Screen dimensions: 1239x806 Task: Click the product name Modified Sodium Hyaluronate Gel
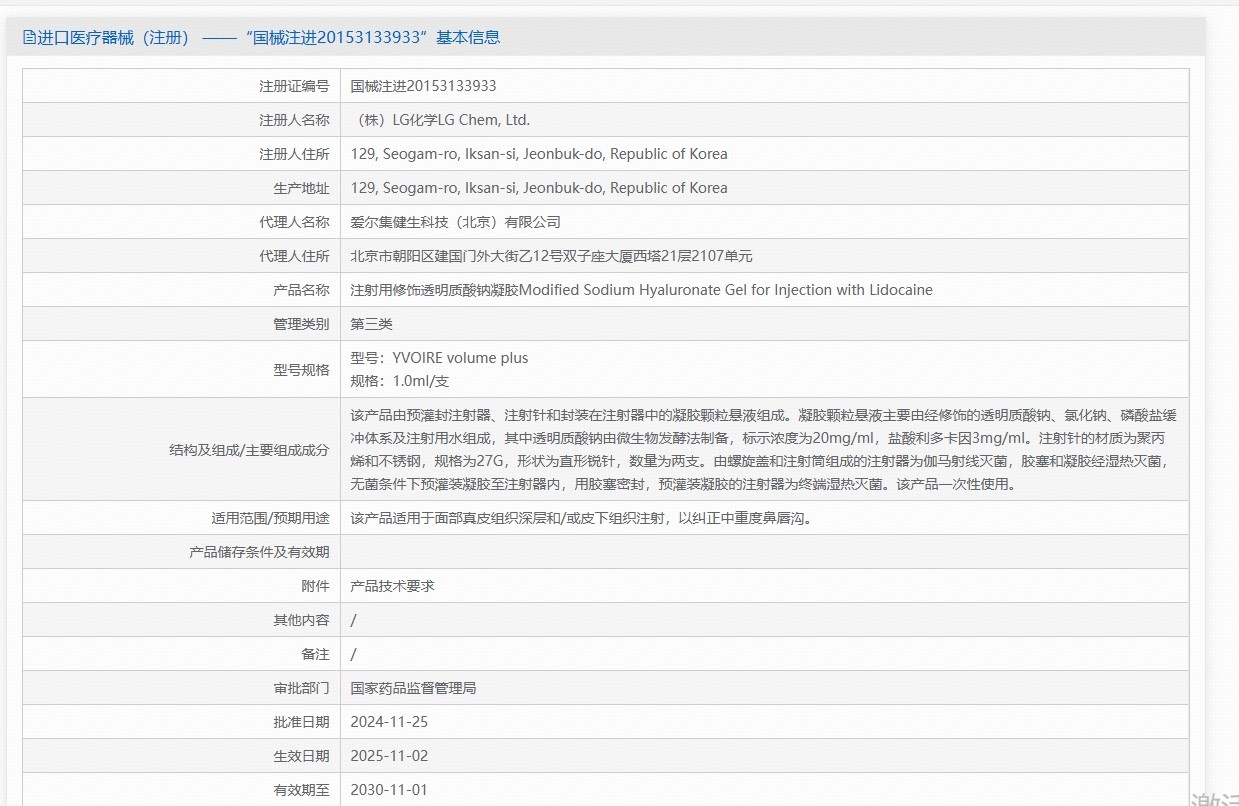coord(641,290)
